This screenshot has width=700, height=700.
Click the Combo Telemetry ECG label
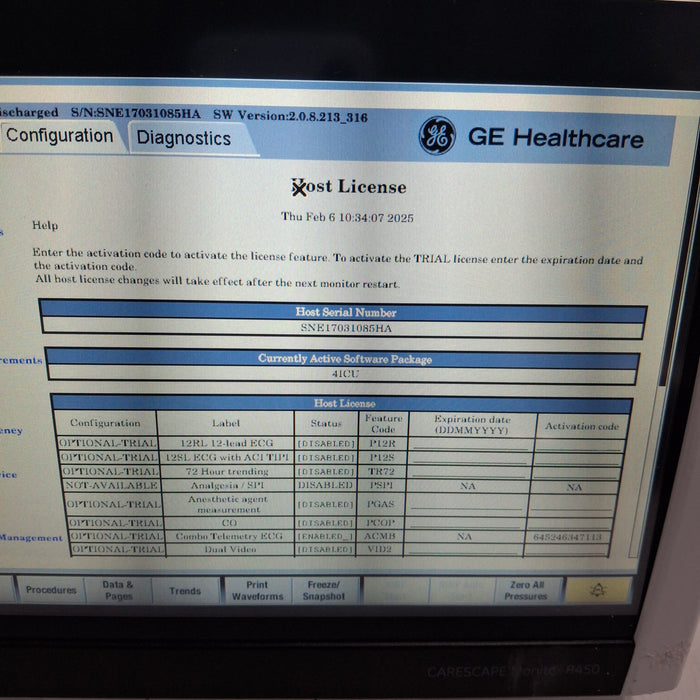click(229, 536)
